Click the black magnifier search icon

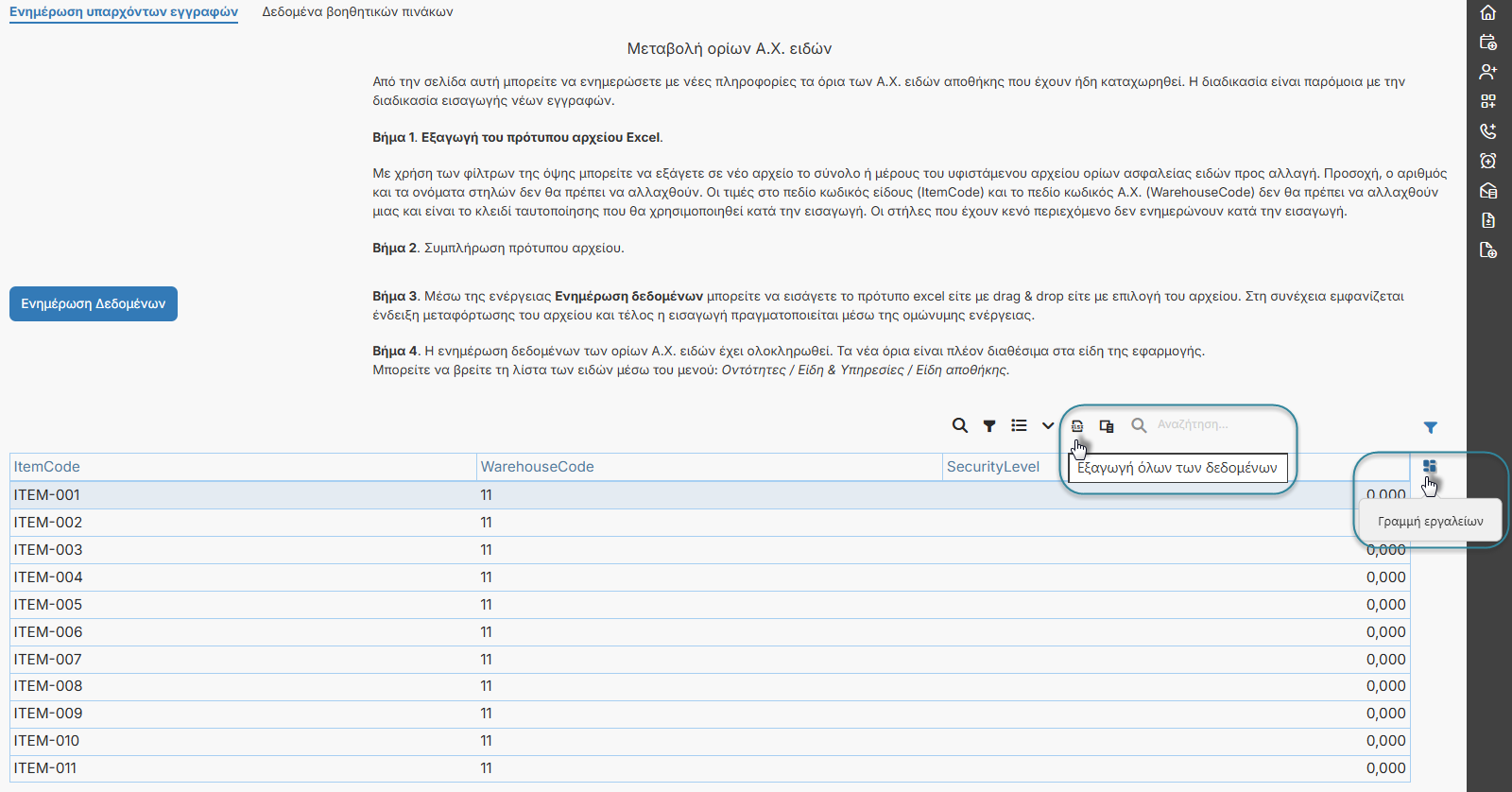(x=960, y=425)
